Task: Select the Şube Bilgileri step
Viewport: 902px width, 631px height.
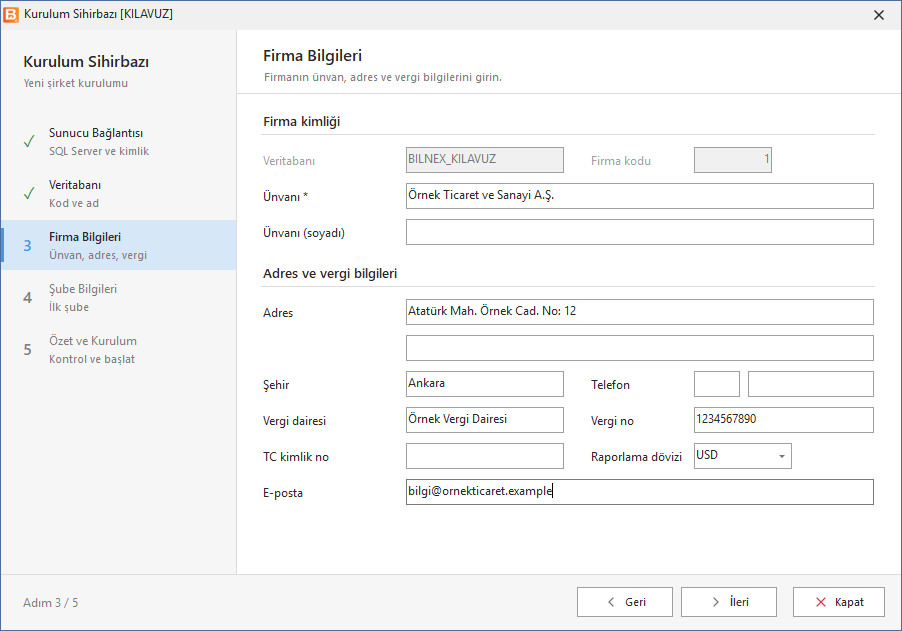Action: click(x=119, y=297)
